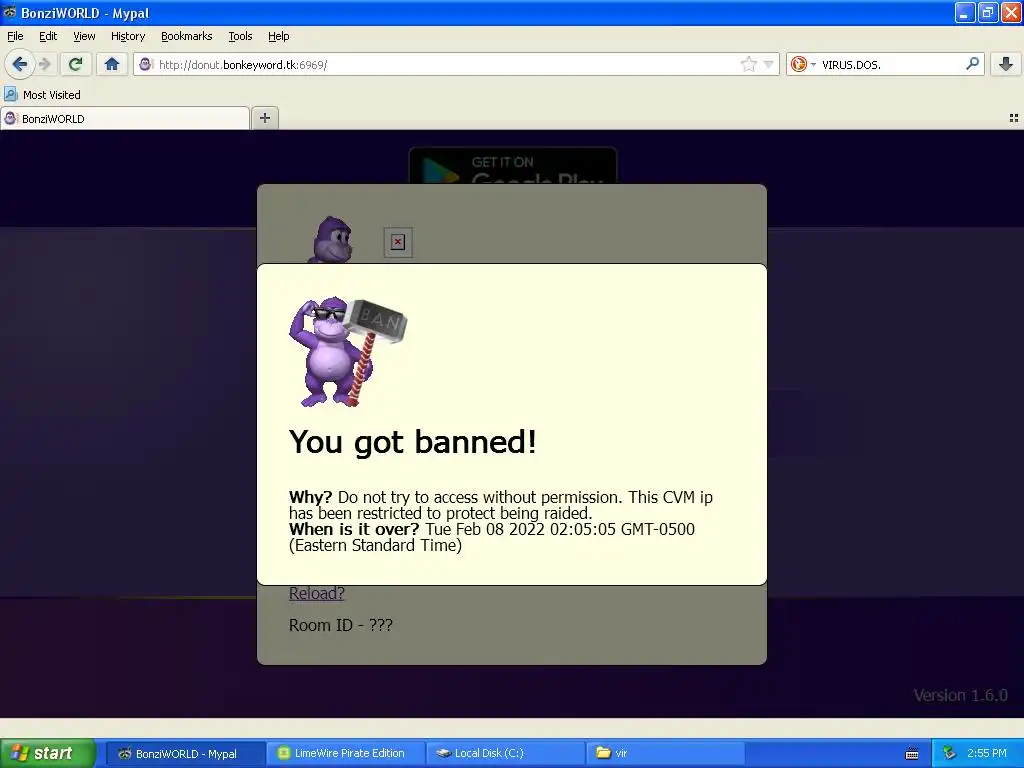1024x768 pixels.
Task: Open the Edit menu
Action: tap(48, 36)
